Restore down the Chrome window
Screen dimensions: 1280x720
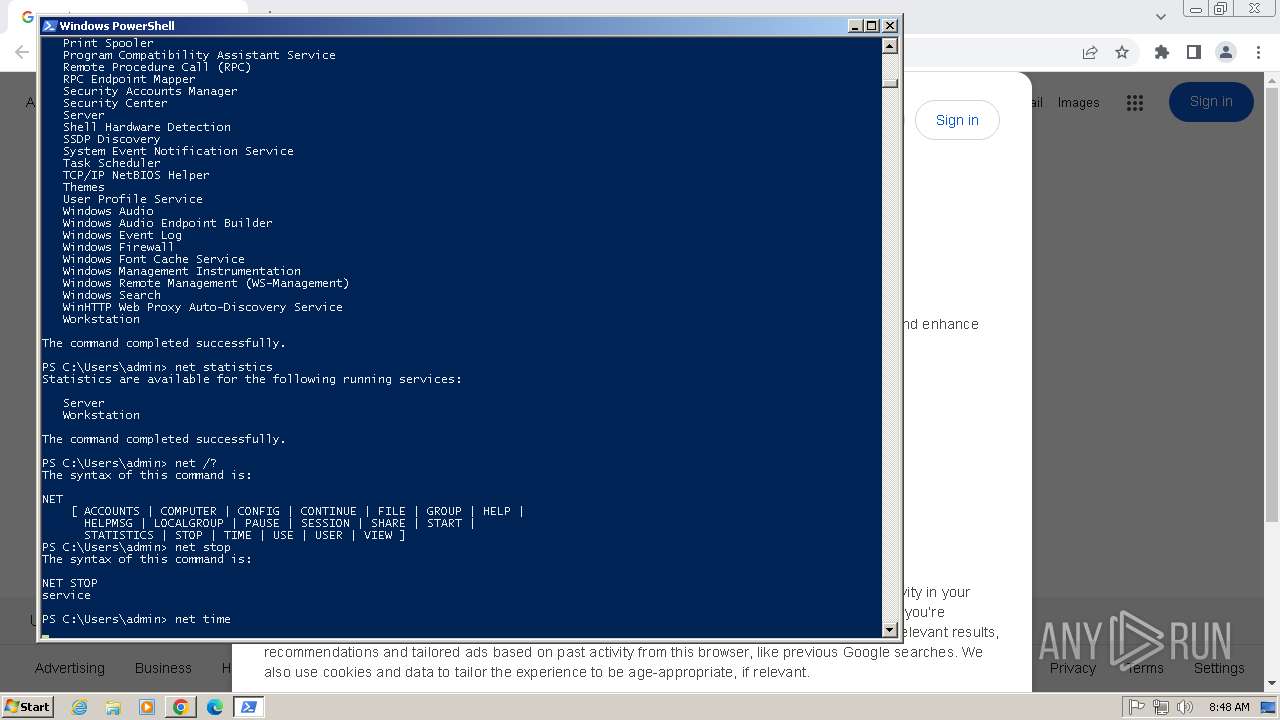click(x=1221, y=9)
